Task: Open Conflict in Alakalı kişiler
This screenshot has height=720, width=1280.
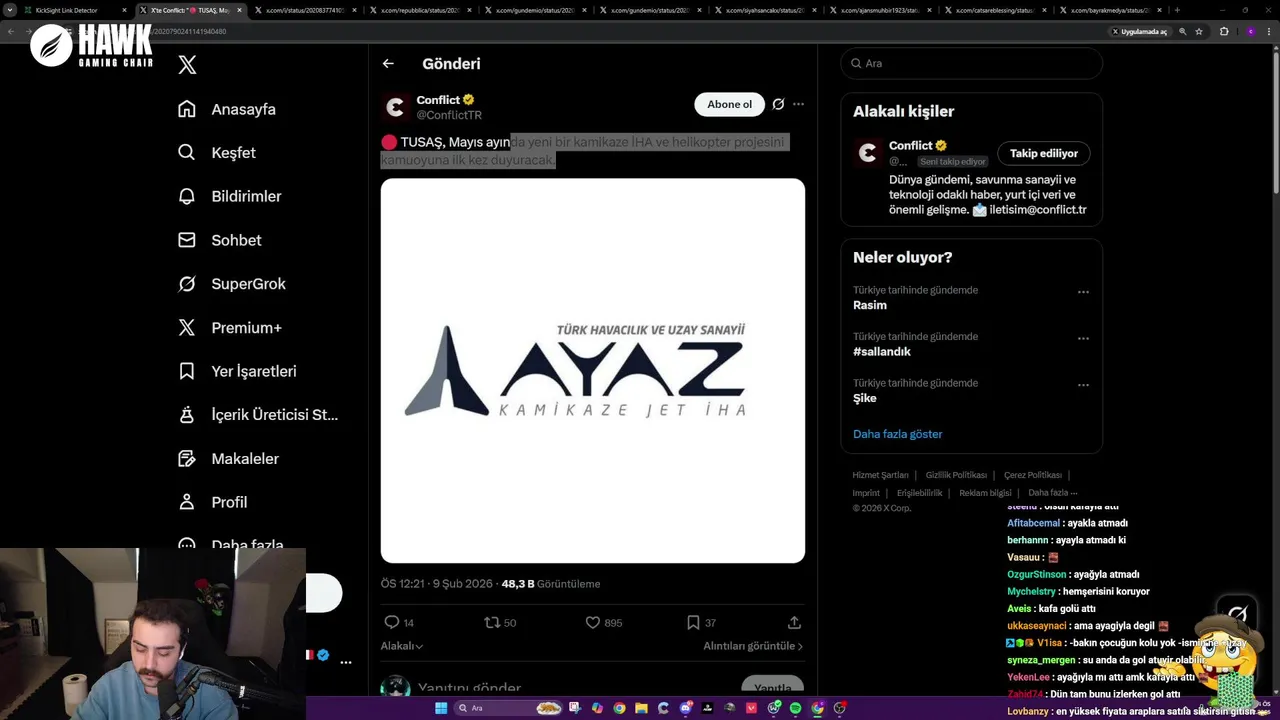Action: [x=910, y=145]
